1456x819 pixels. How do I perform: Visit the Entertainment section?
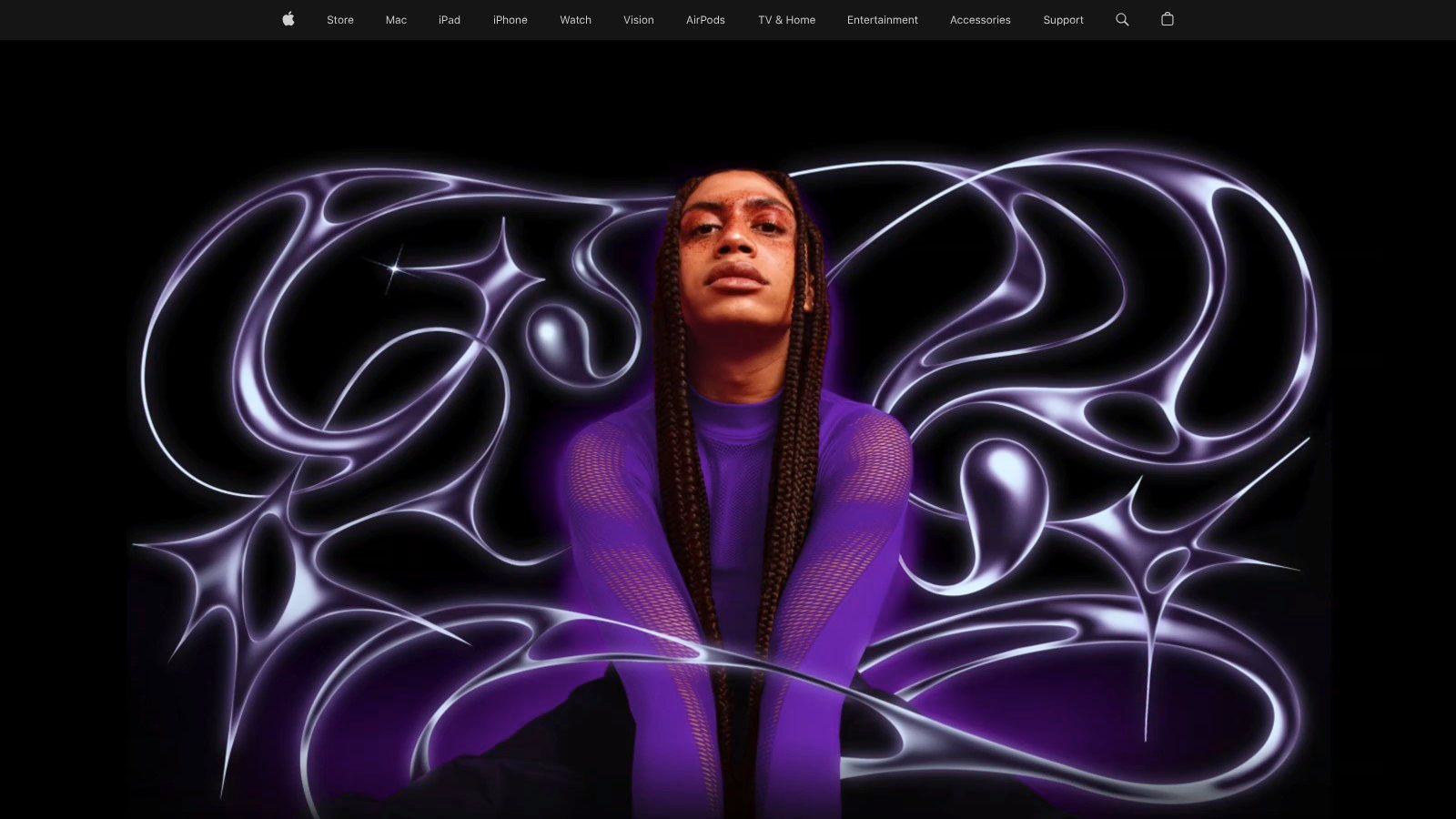882,19
